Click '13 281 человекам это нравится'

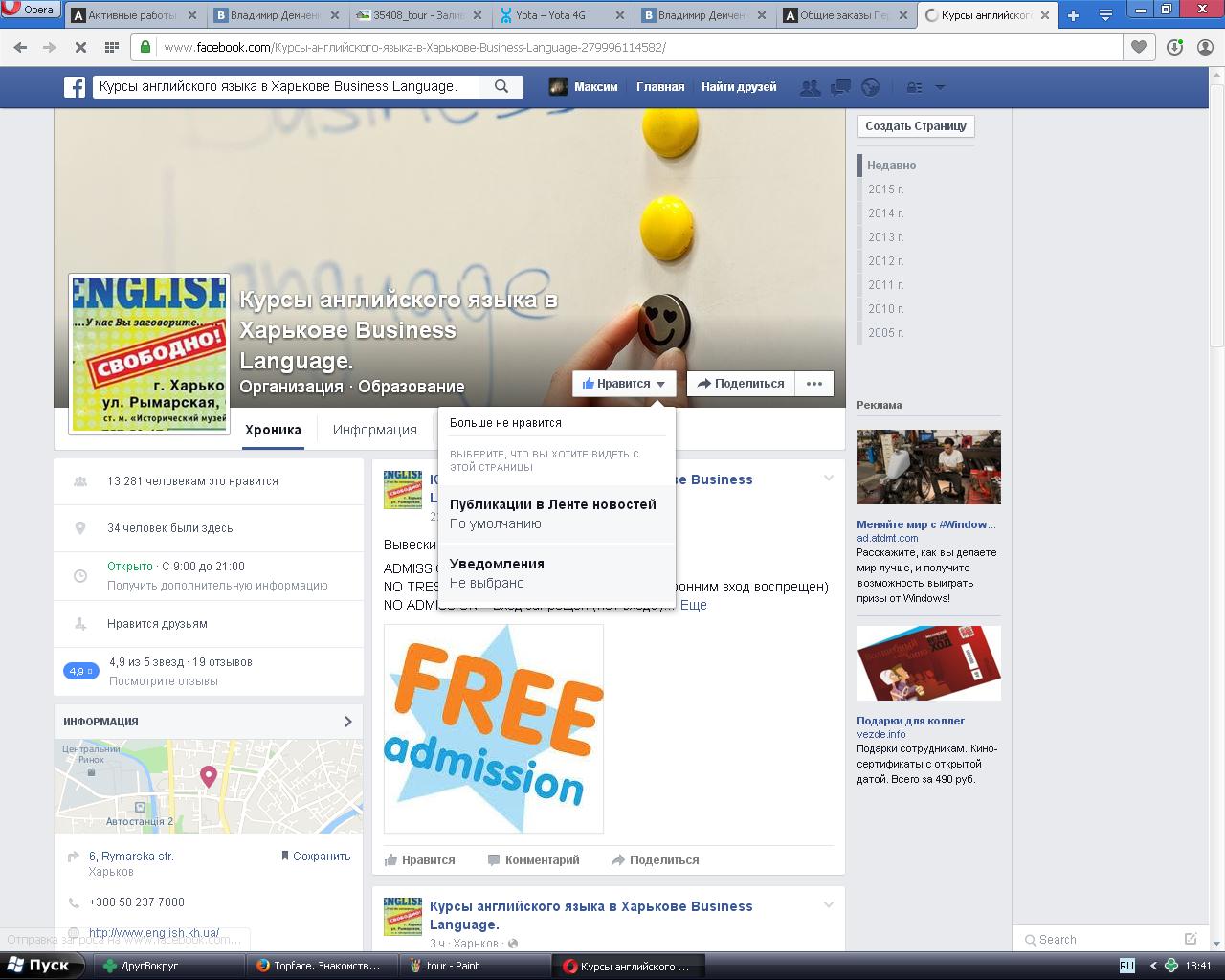click(192, 481)
